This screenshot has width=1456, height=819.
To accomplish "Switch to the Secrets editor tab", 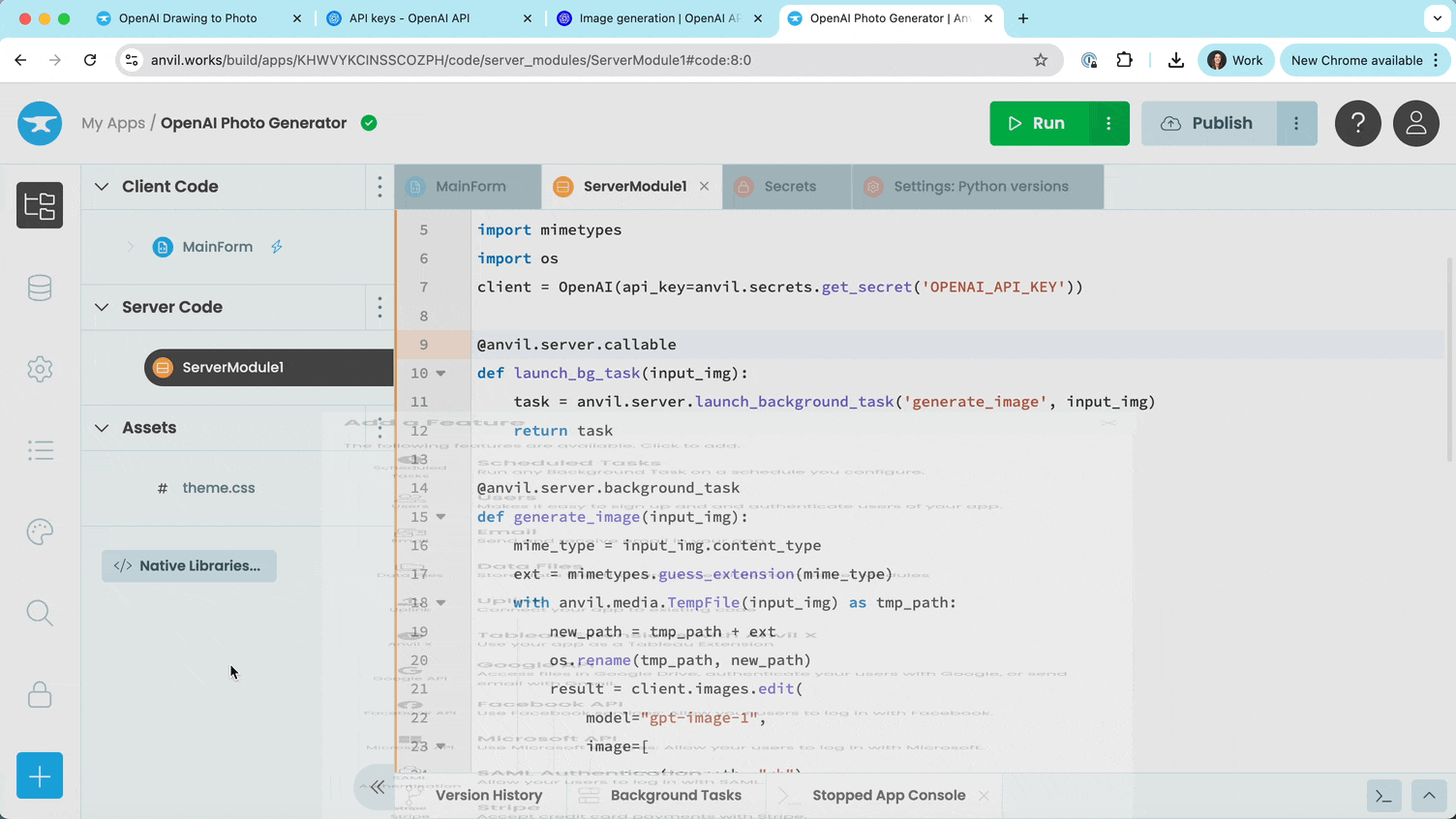I will point(787,187).
